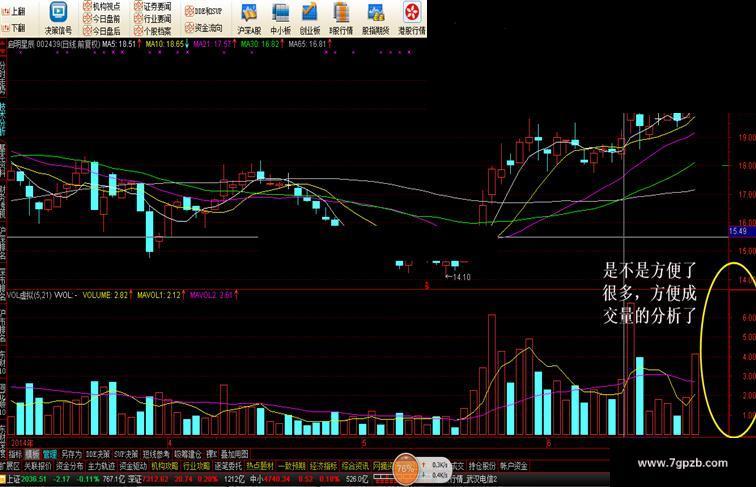Click the 指标 tab below the chart

[15, 454]
